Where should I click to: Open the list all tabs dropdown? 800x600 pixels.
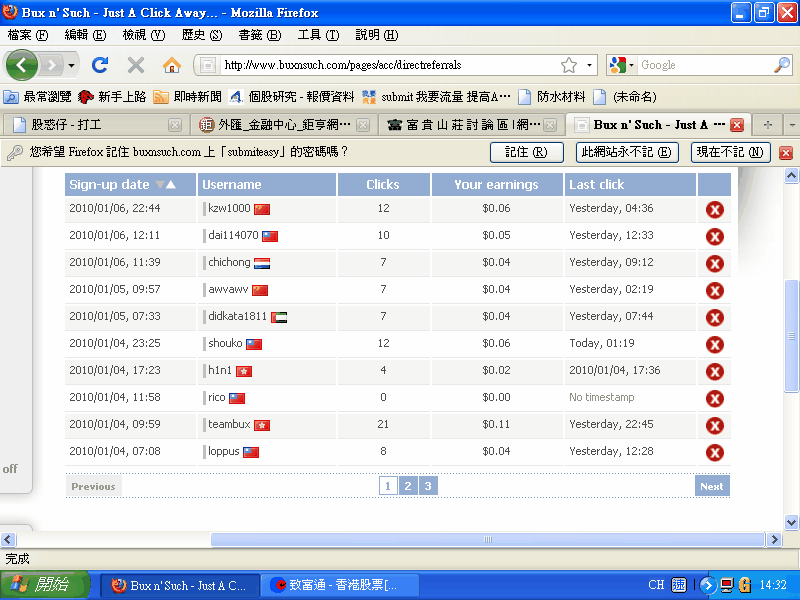coord(791,125)
